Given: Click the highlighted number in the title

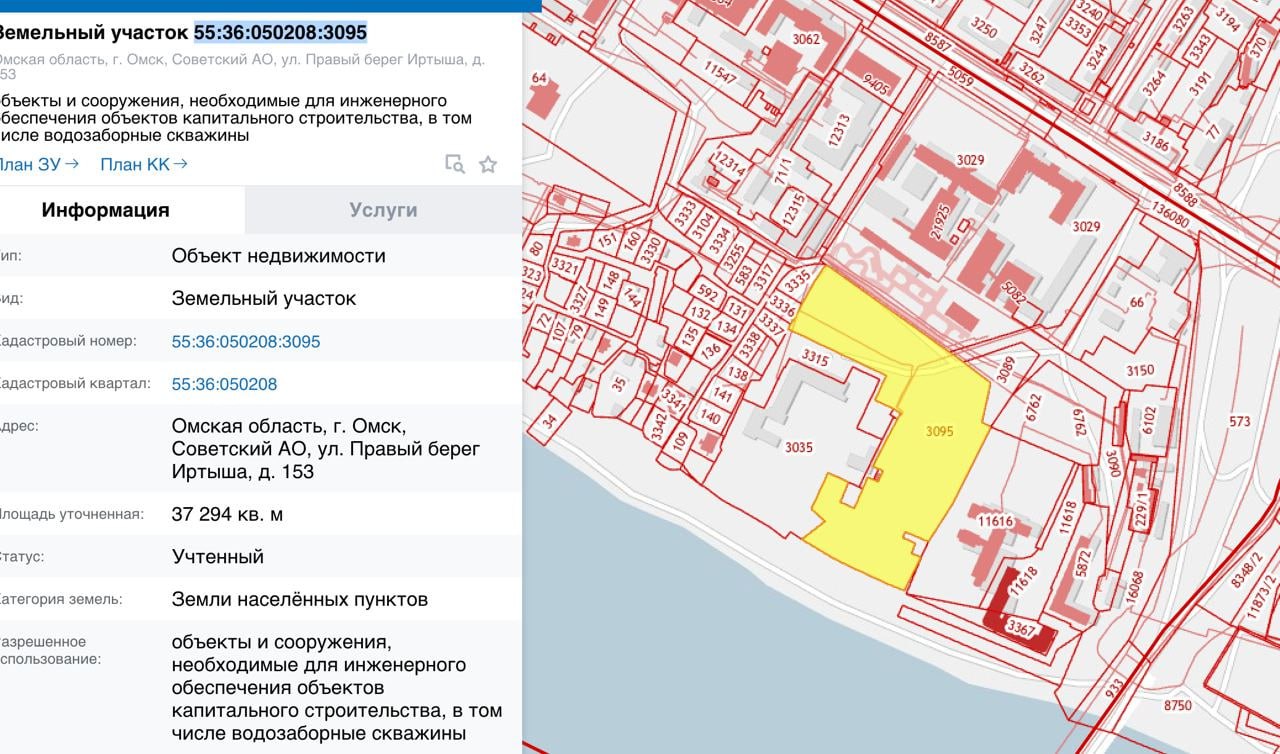Looking at the screenshot, I should (x=280, y=33).
